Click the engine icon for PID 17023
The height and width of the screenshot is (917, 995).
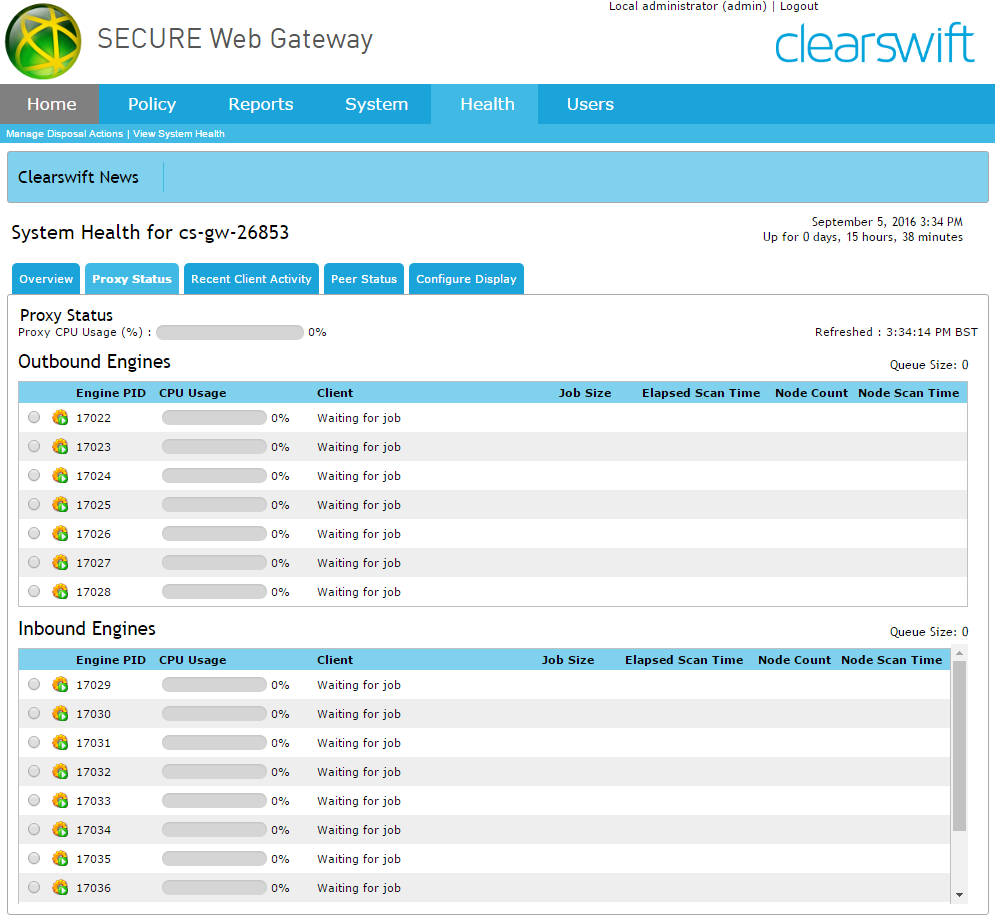[60, 447]
